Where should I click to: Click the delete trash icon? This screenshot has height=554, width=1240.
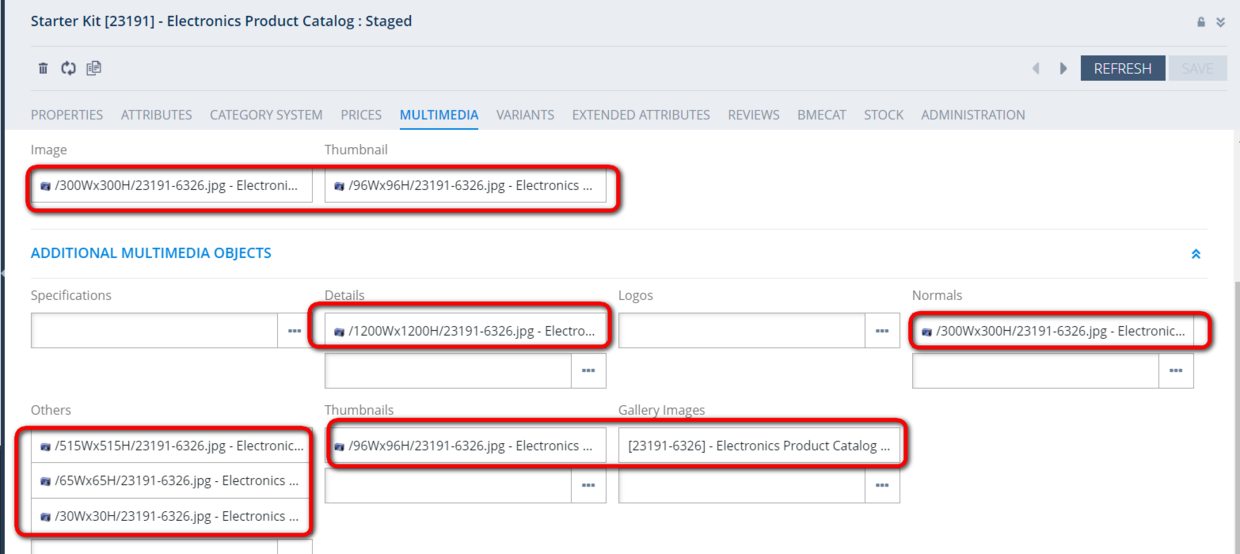tap(43, 69)
